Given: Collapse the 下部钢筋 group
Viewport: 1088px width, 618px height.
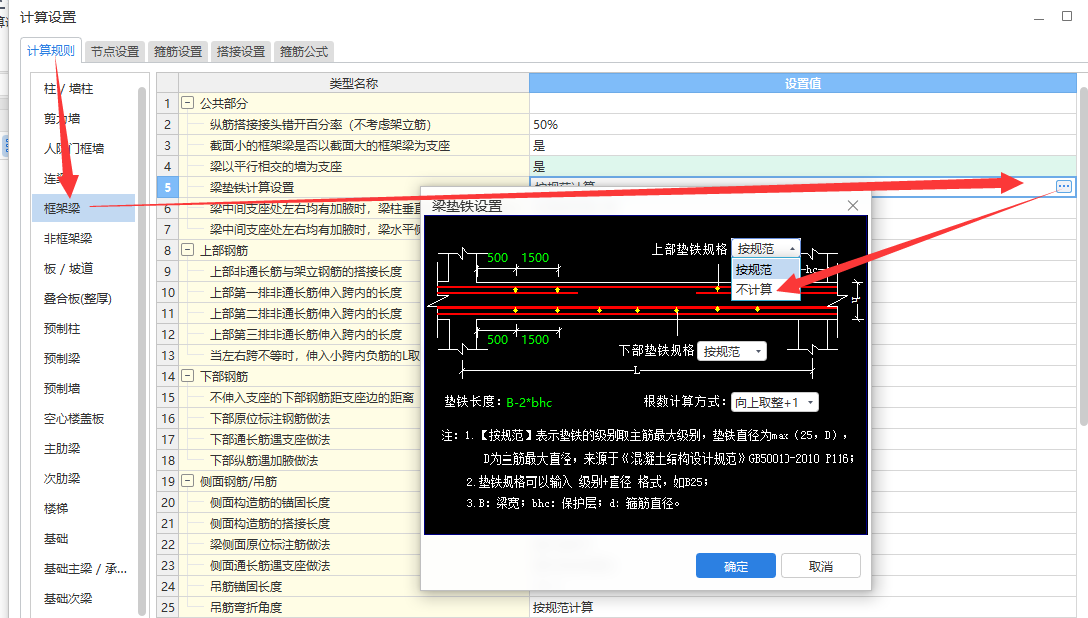Looking at the screenshot, I should [187, 376].
